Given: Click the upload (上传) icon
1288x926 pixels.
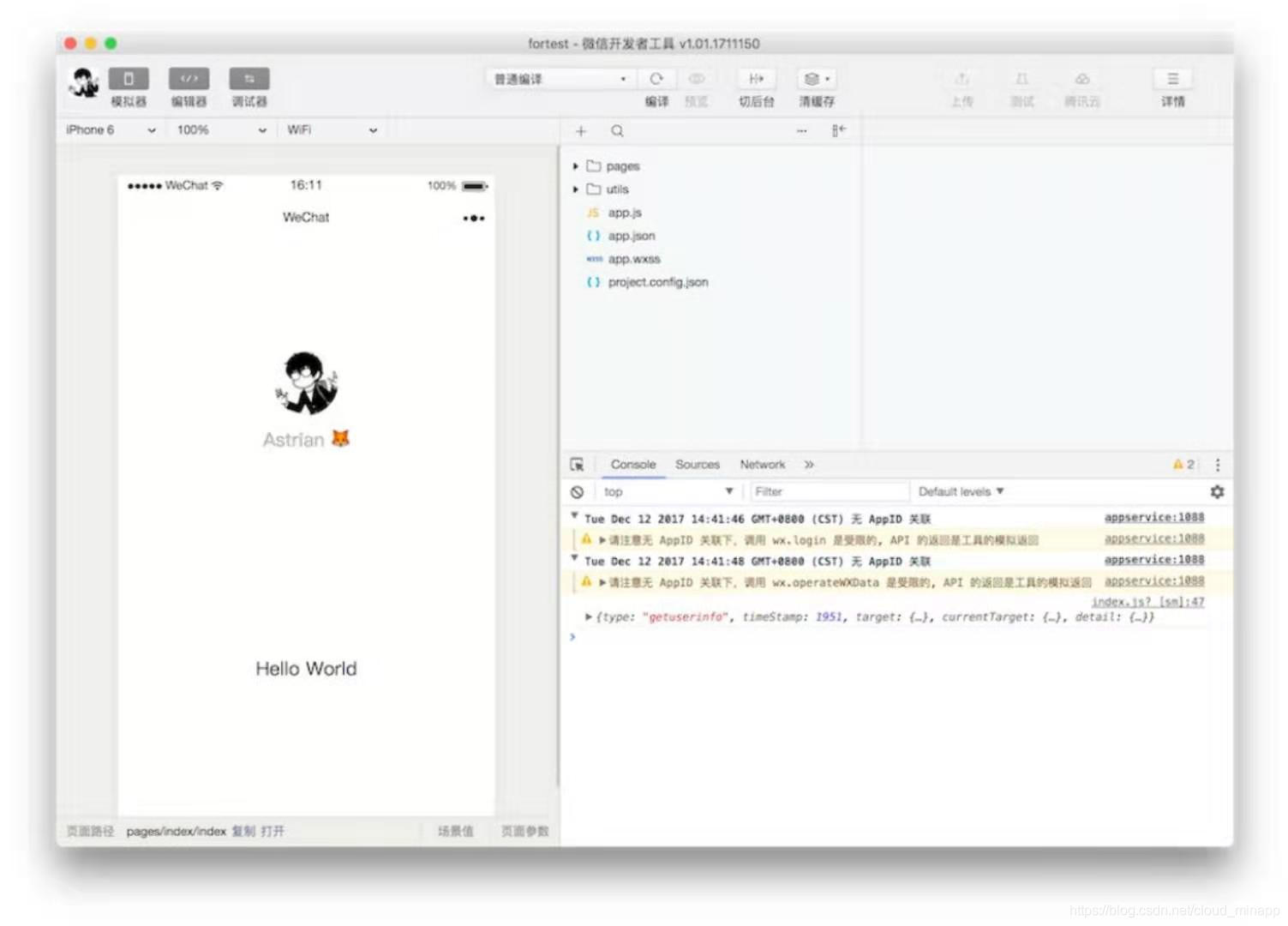Looking at the screenshot, I should (962, 79).
